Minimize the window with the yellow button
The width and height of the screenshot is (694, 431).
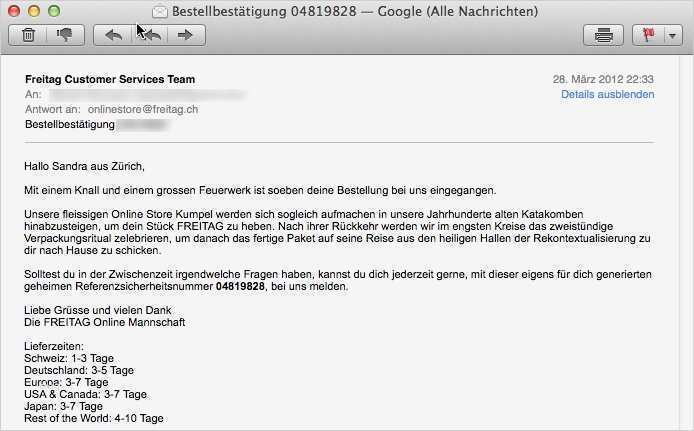tap(33, 11)
